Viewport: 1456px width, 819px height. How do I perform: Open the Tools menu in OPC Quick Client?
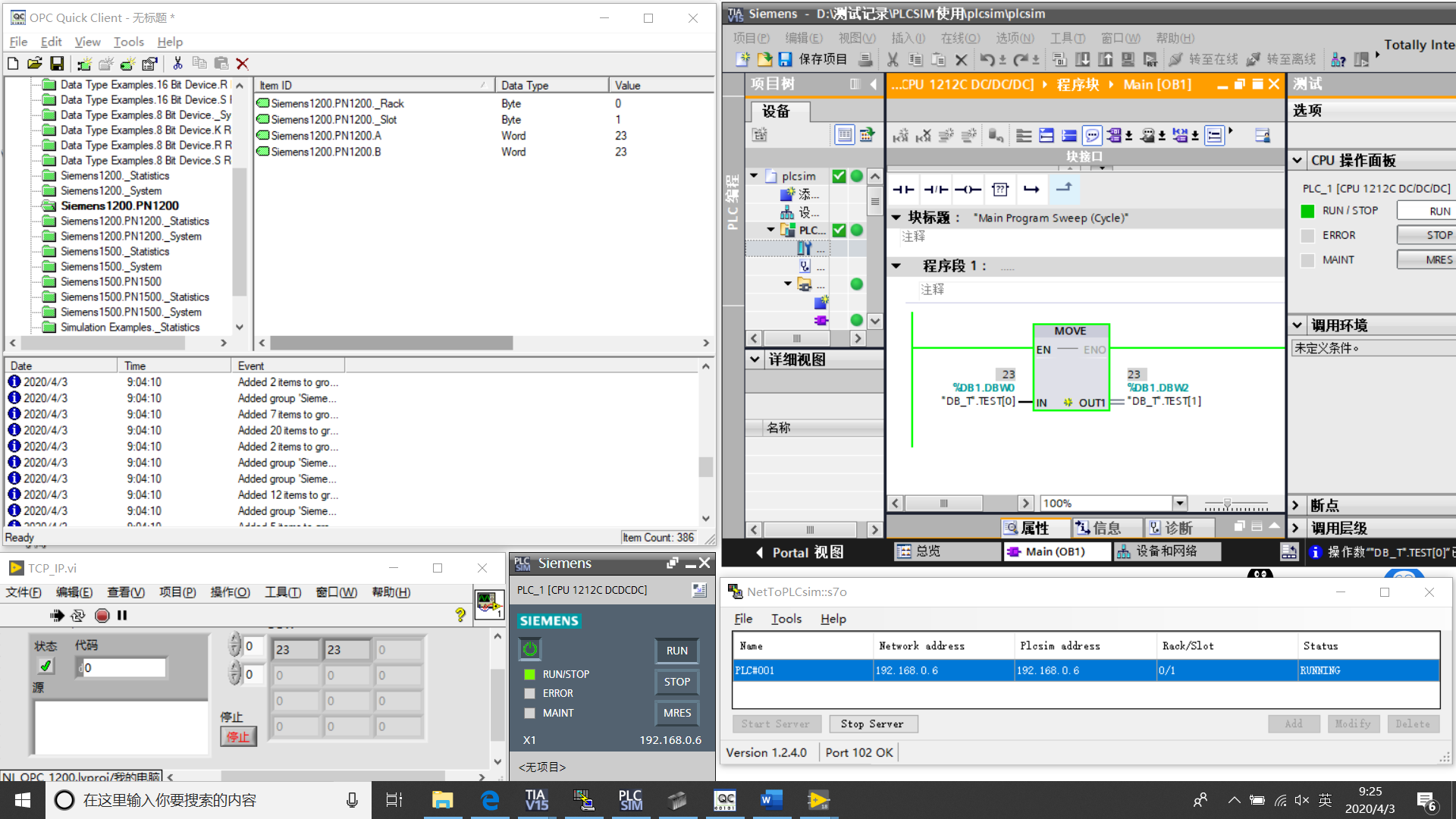[x=128, y=42]
